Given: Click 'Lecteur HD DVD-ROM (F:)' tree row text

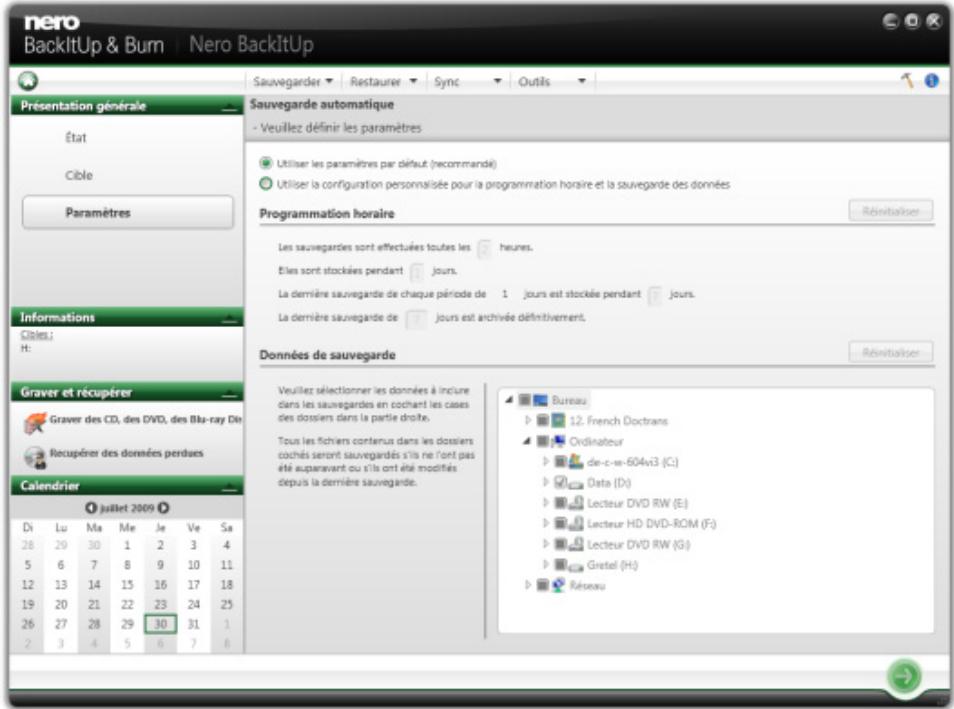Looking at the screenshot, I should click(651, 523).
